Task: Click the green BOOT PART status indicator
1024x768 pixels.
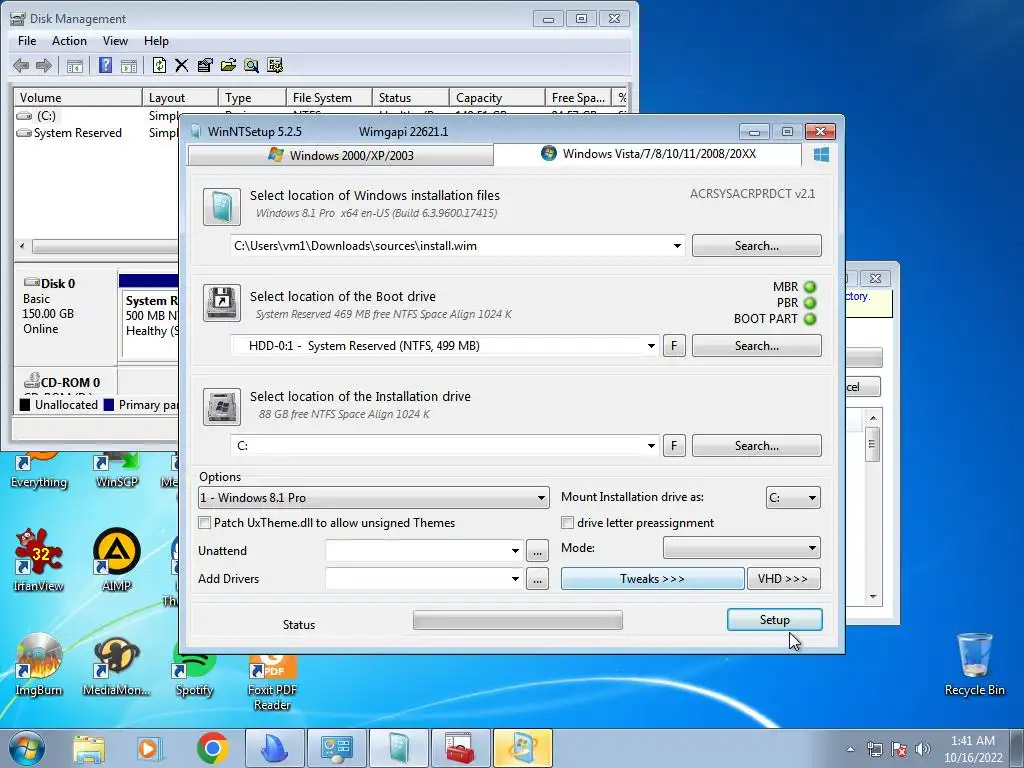Action: (810, 319)
